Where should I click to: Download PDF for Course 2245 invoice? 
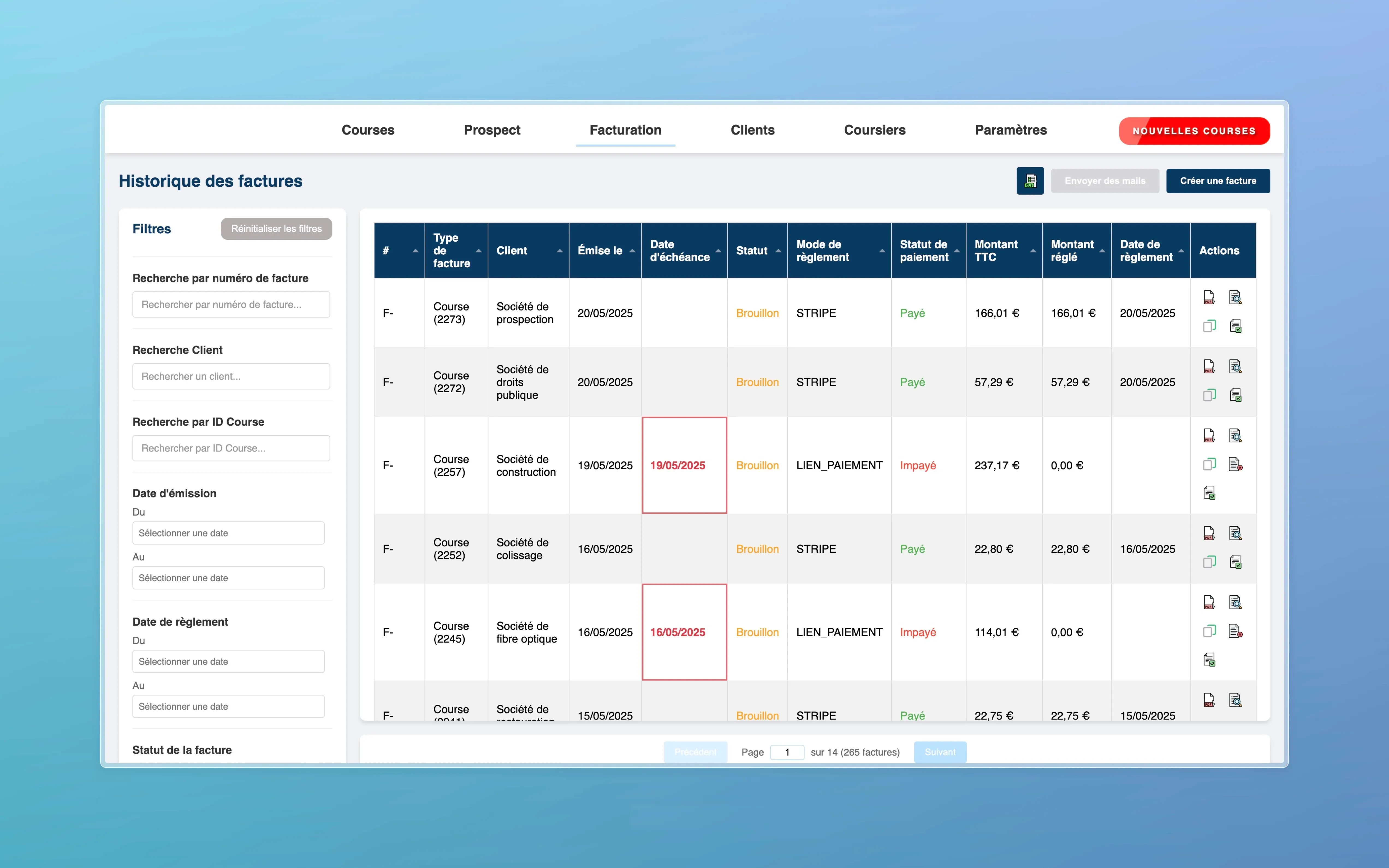tap(1209, 602)
